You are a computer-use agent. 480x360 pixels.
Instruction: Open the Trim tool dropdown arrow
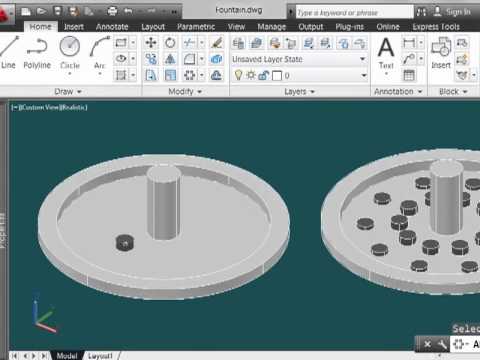click(202, 43)
